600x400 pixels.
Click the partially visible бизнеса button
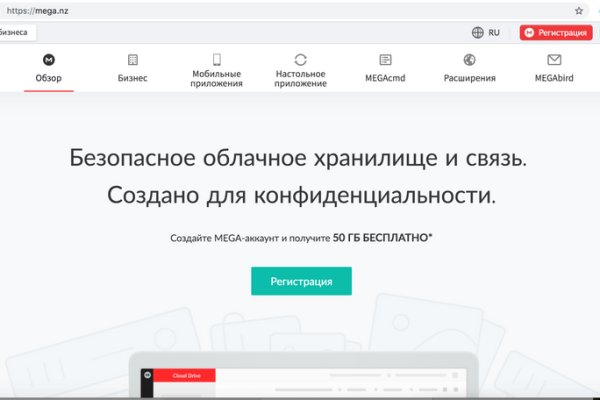17,32
